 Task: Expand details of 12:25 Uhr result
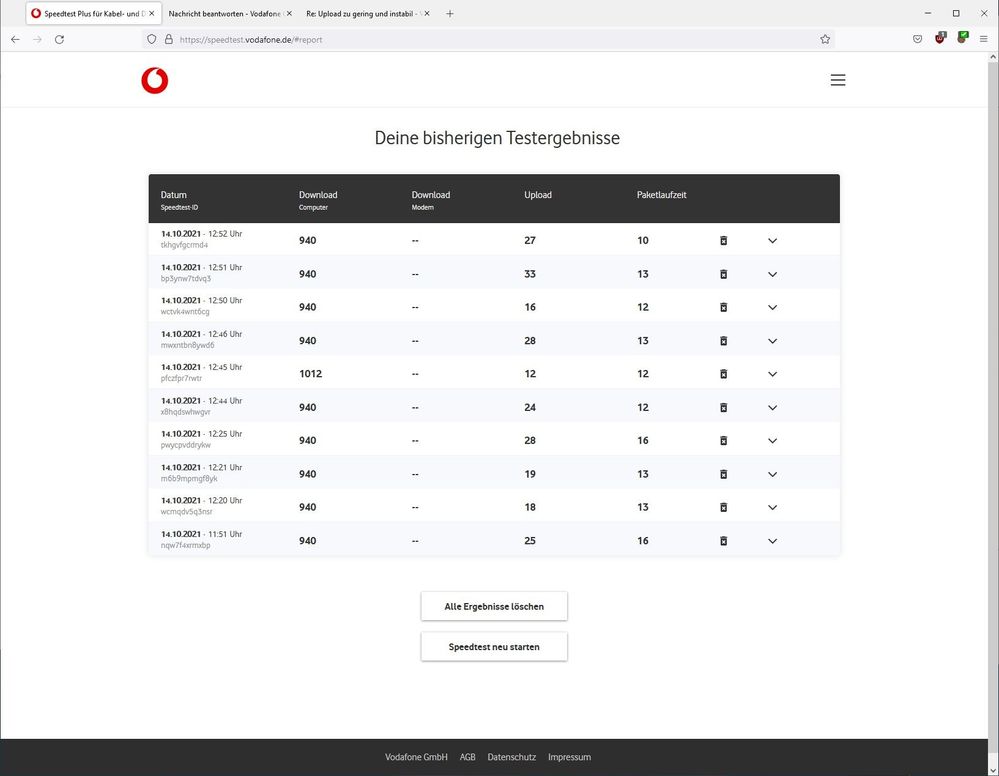point(772,441)
